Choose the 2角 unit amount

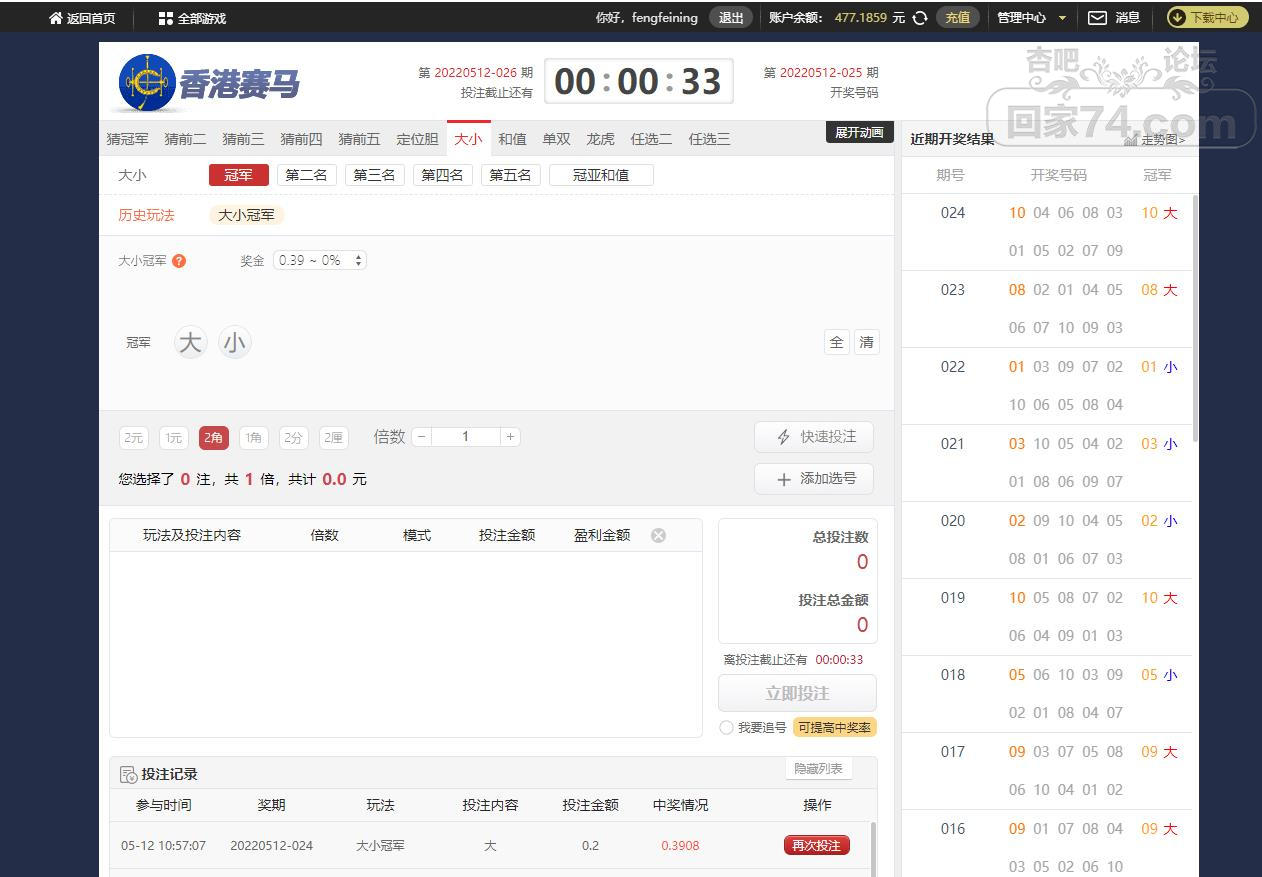213,437
